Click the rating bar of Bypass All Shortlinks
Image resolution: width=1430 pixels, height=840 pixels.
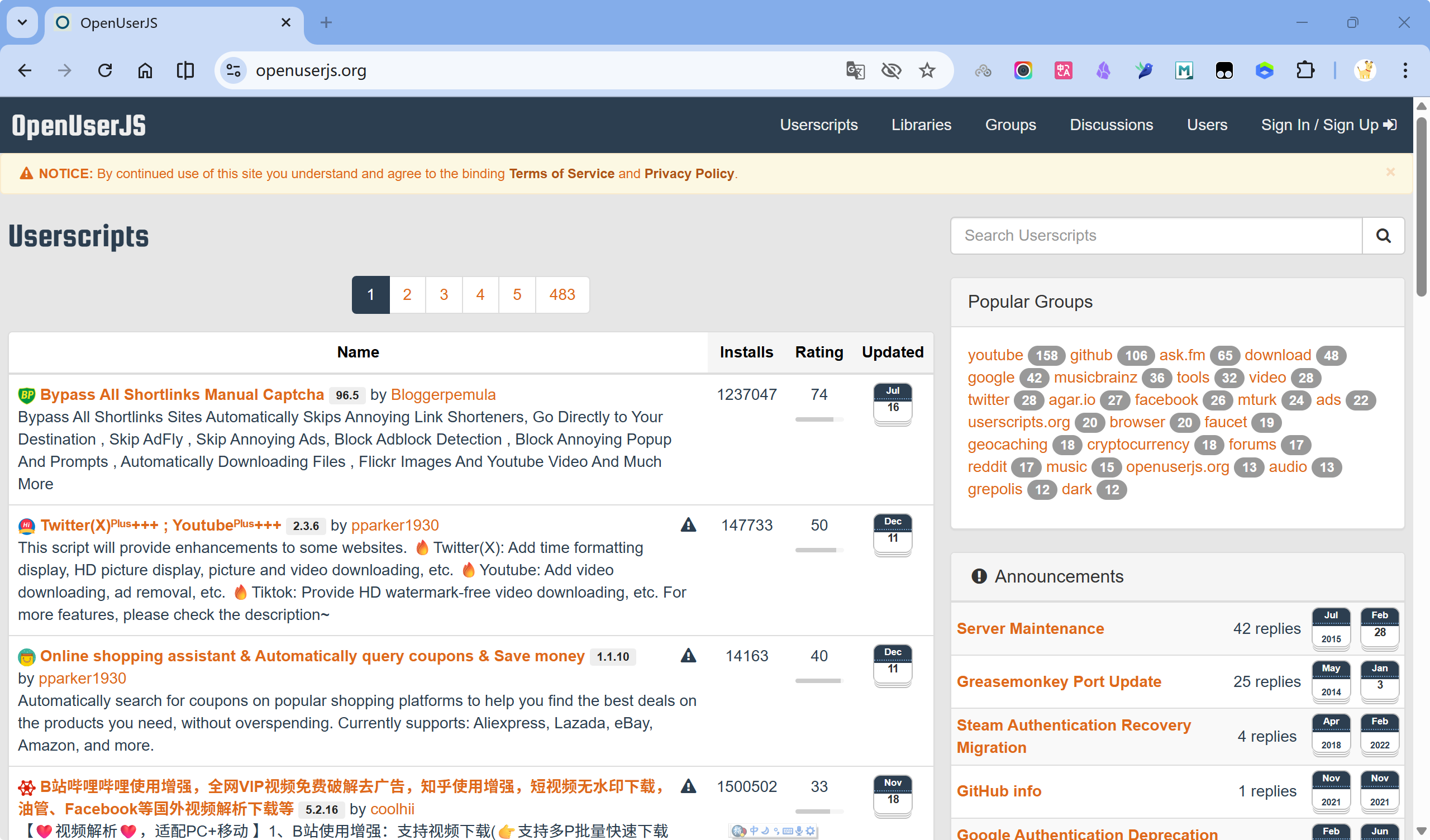pyautogui.click(x=819, y=419)
